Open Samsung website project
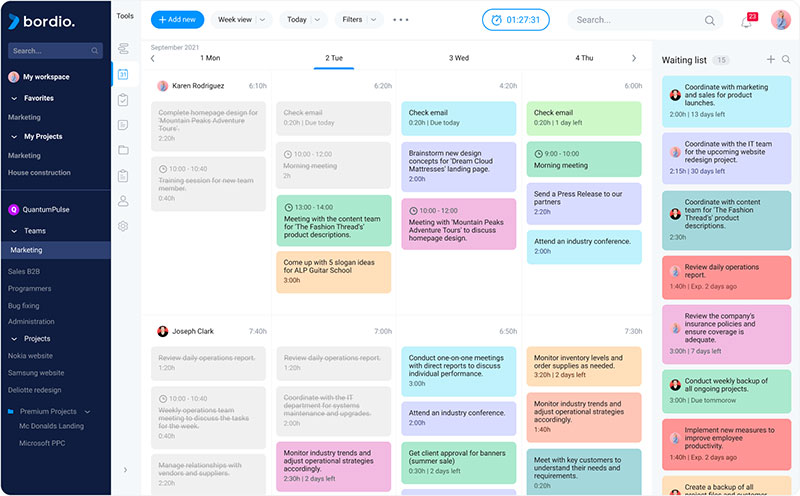This screenshot has height=496, width=800. pyautogui.click(x=36, y=373)
